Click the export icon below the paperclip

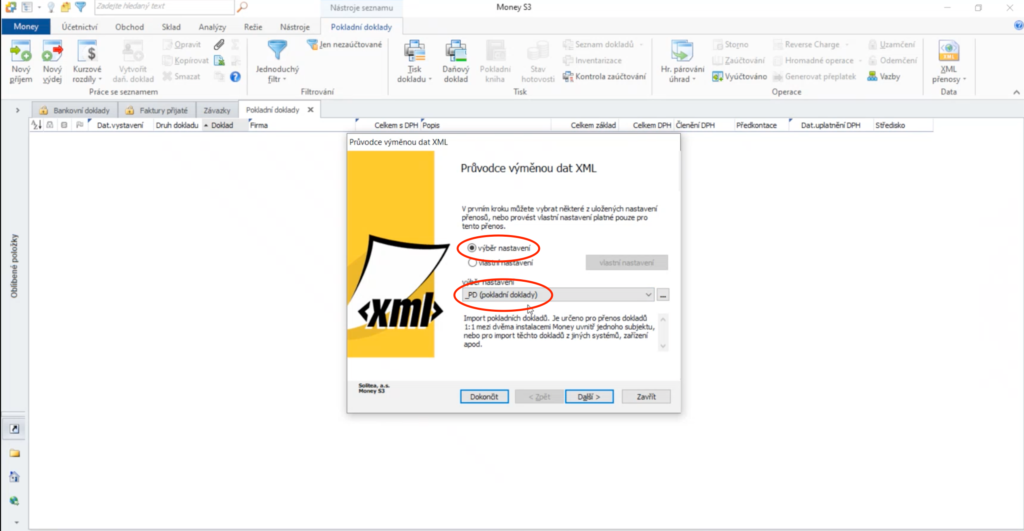219,60
